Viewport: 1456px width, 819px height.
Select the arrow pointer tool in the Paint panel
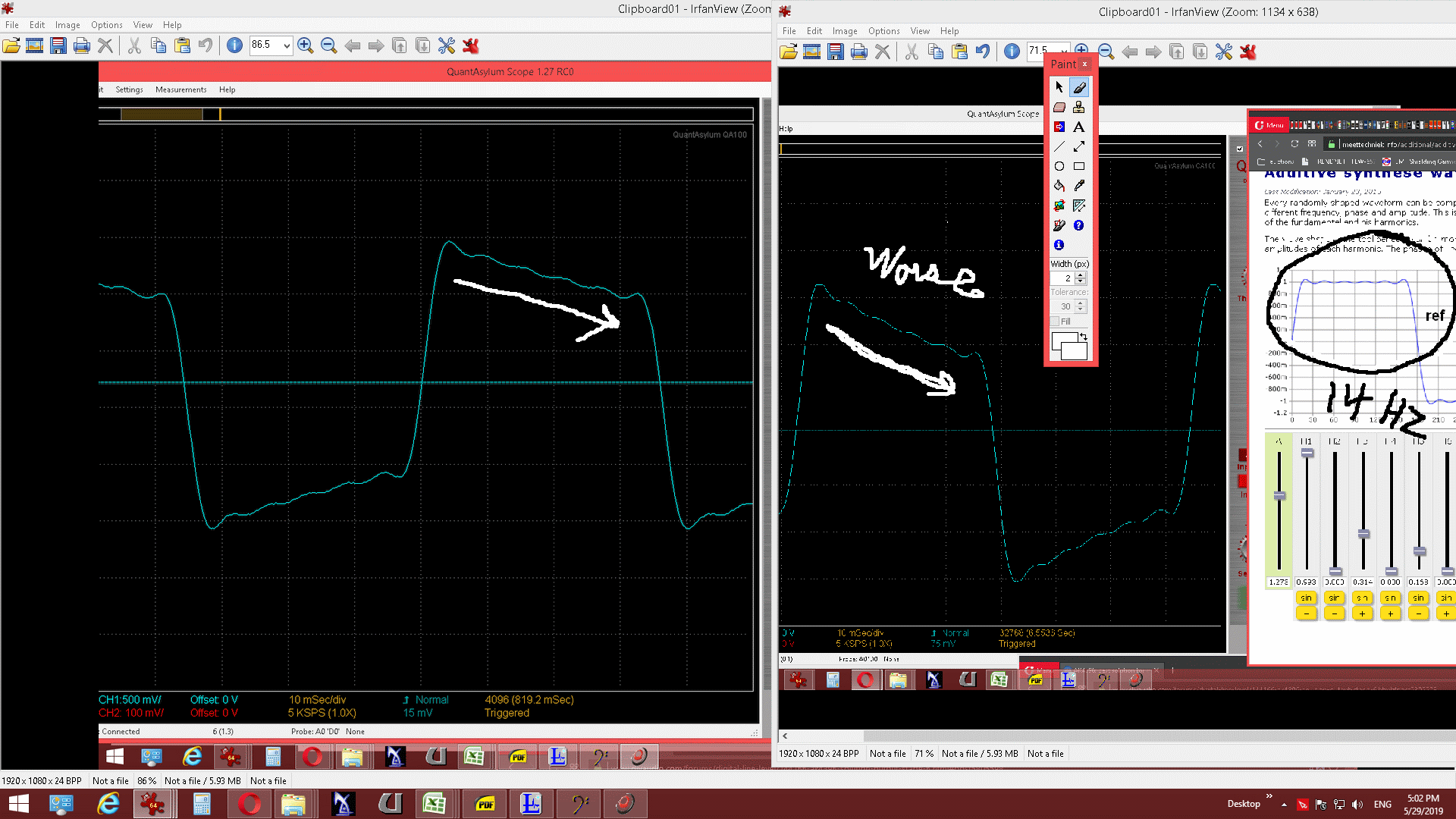coord(1059,87)
